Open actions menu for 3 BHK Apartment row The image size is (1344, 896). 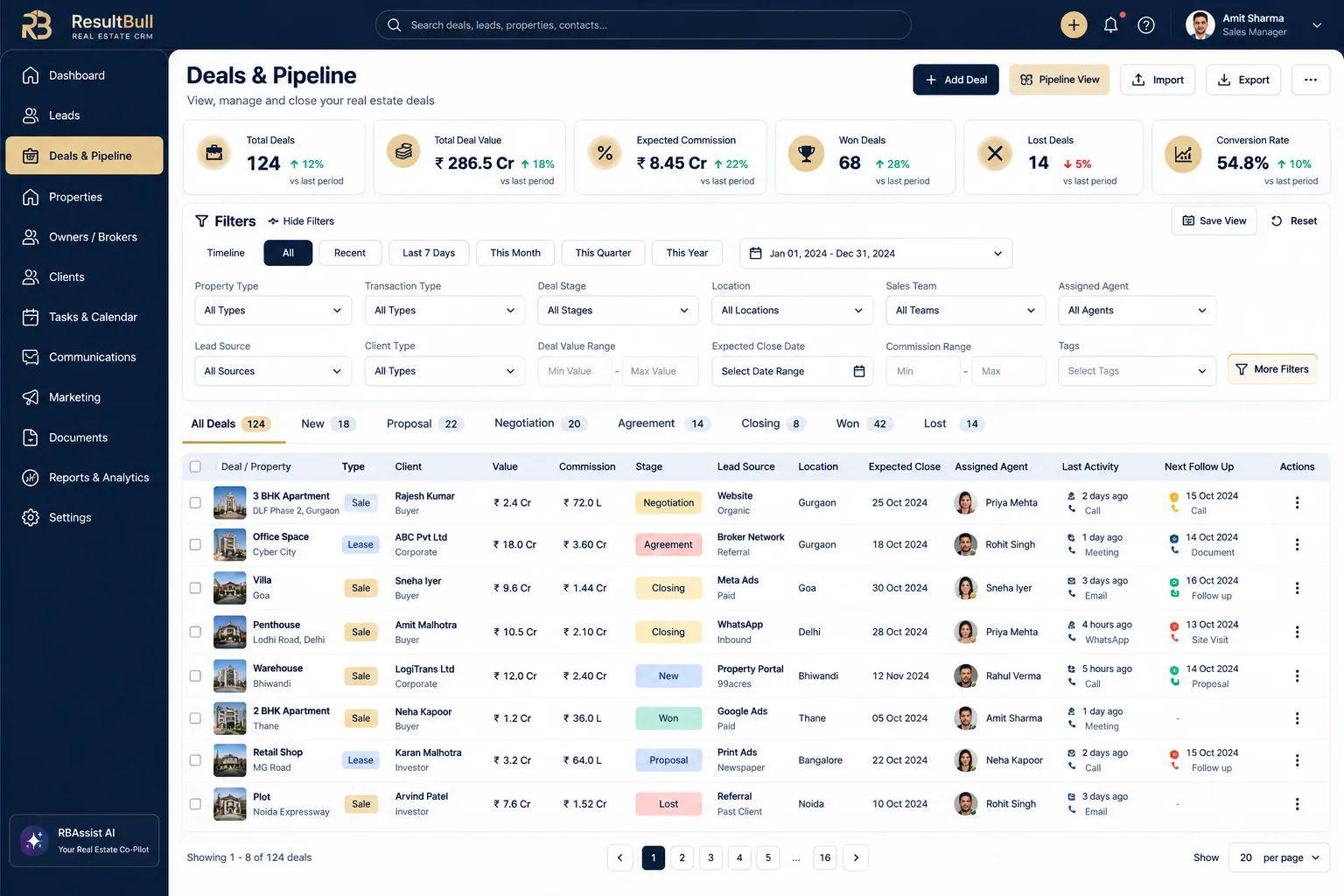point(1297,503)
